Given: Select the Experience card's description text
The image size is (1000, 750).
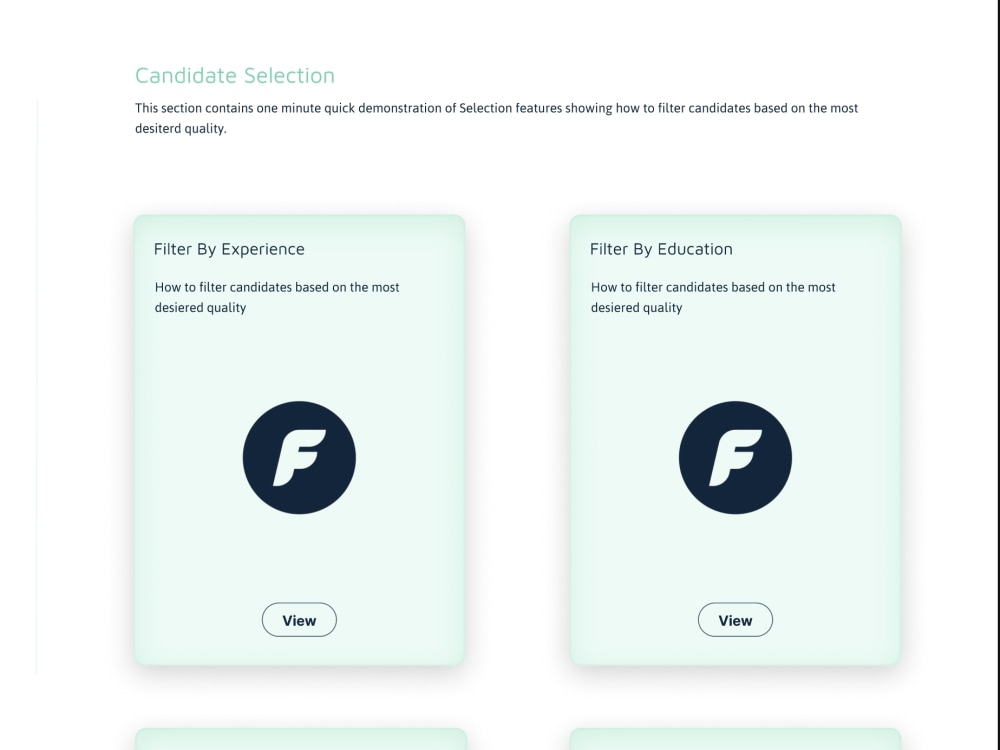Looking at the screenshot, I should (277, 297).
